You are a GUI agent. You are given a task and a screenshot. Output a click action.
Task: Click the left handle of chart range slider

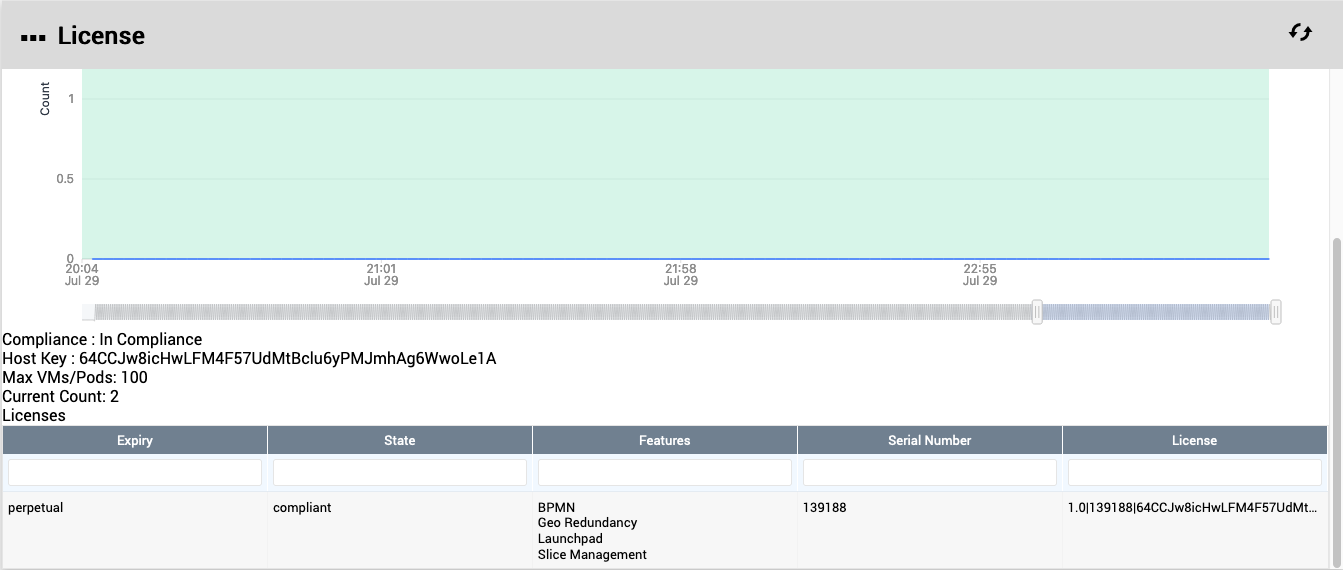coord(1037,312)
